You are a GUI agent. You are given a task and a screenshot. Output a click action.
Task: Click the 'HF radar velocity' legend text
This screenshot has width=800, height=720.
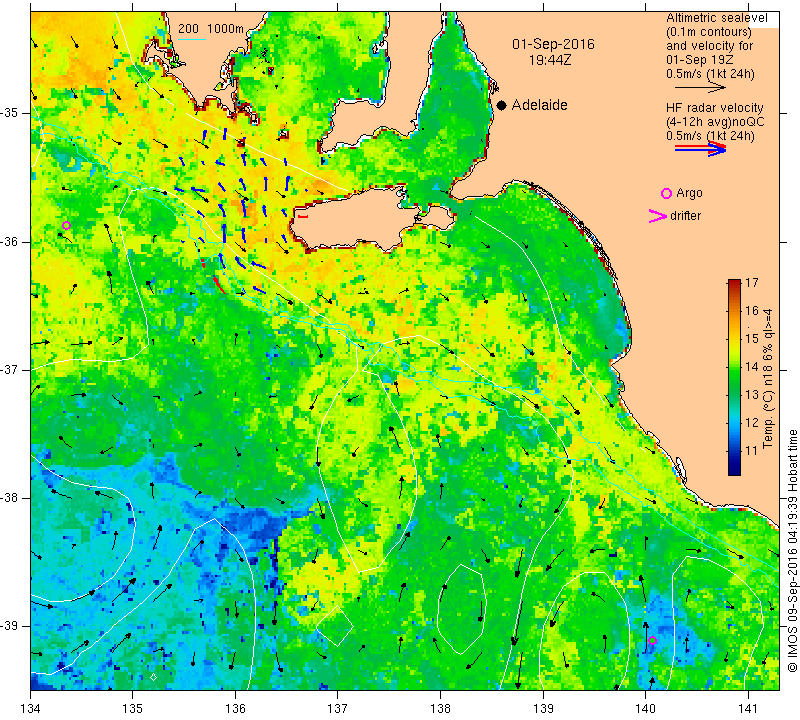point(714,108)
